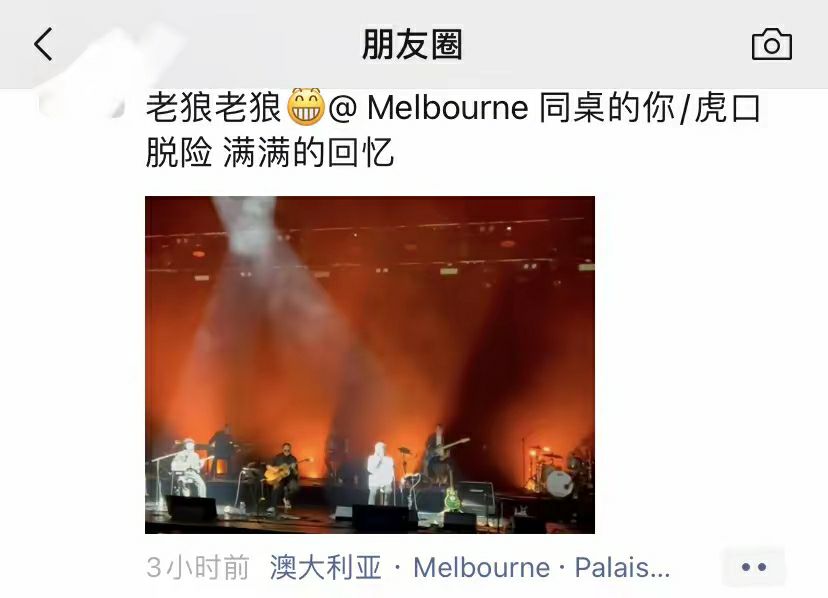
Task: Tap Palais... at the end of the location
Action: coord(623,568)
